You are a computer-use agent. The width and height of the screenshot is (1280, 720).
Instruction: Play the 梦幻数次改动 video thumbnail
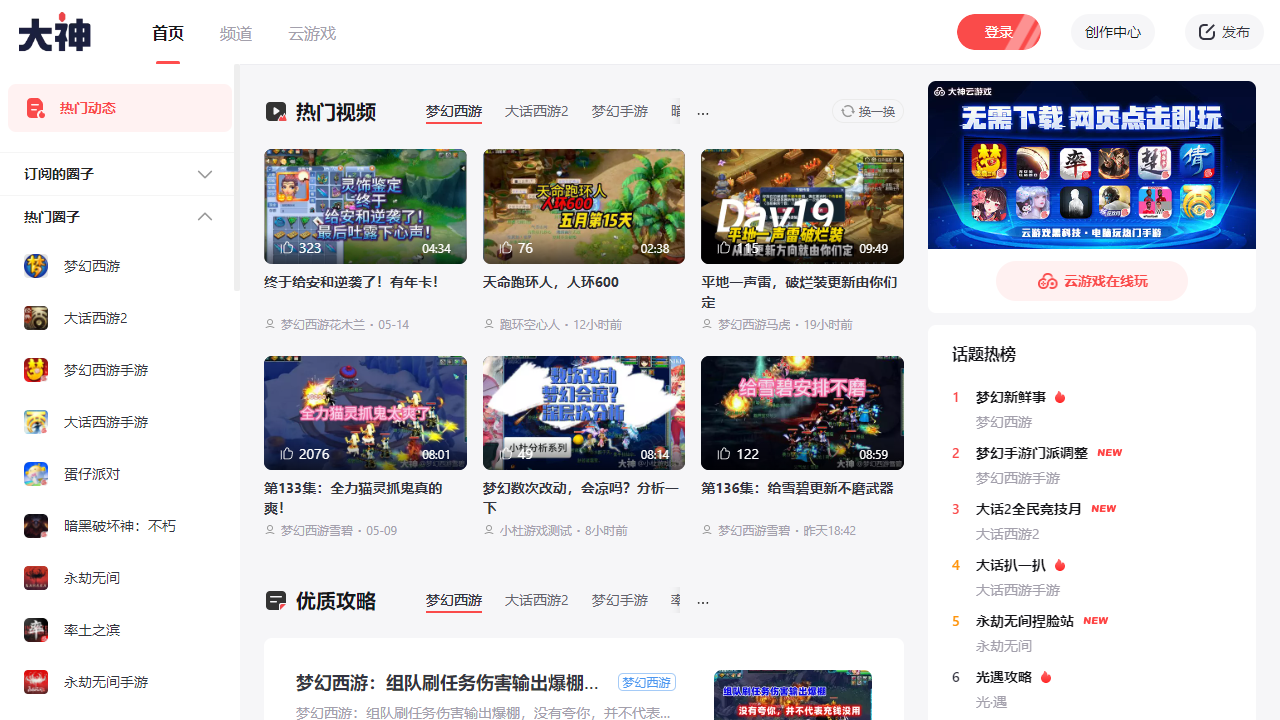click(584, 413)
